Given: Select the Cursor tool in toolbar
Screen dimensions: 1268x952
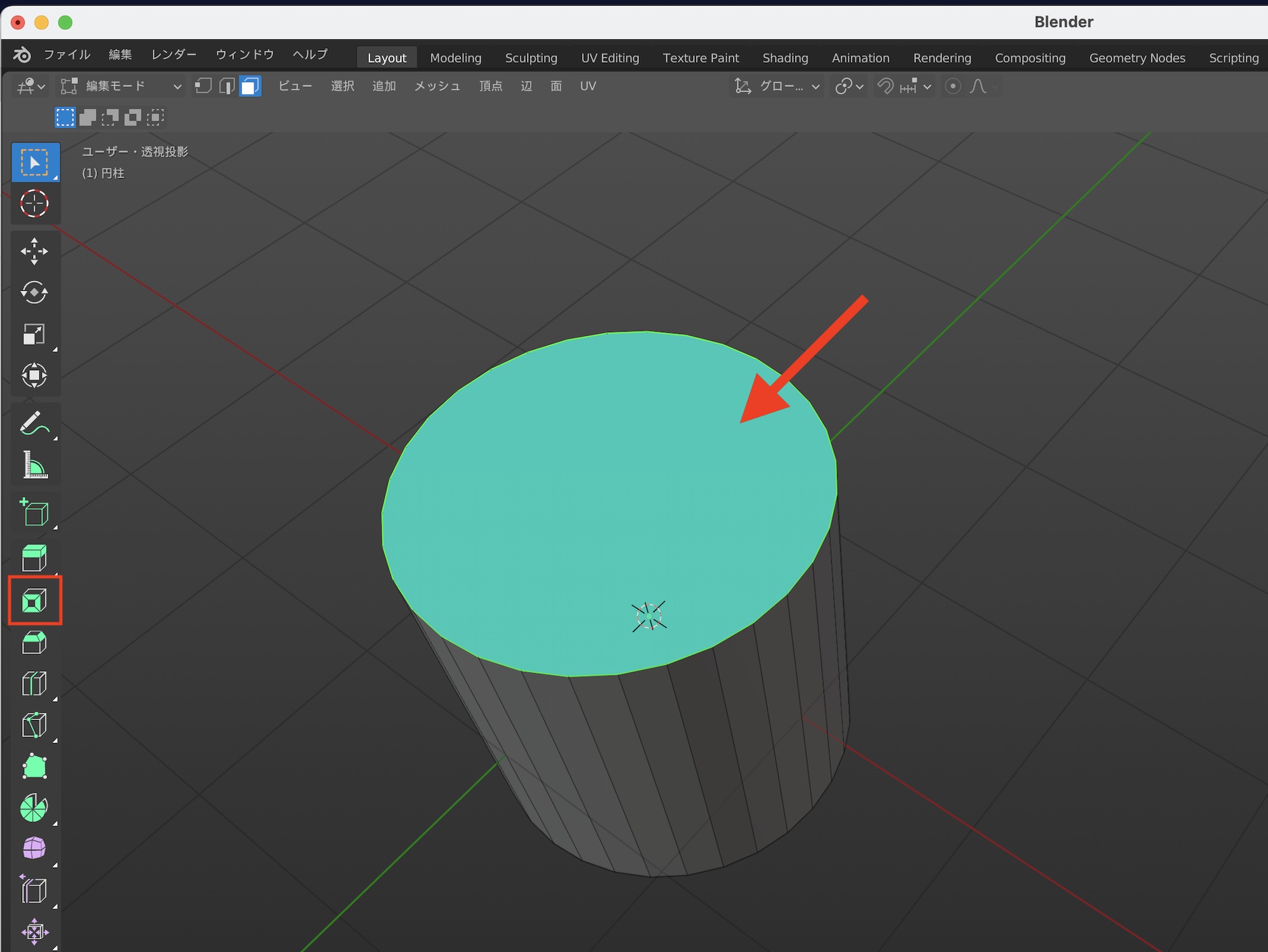Looking at the screenshot, I should pos(34,204).
